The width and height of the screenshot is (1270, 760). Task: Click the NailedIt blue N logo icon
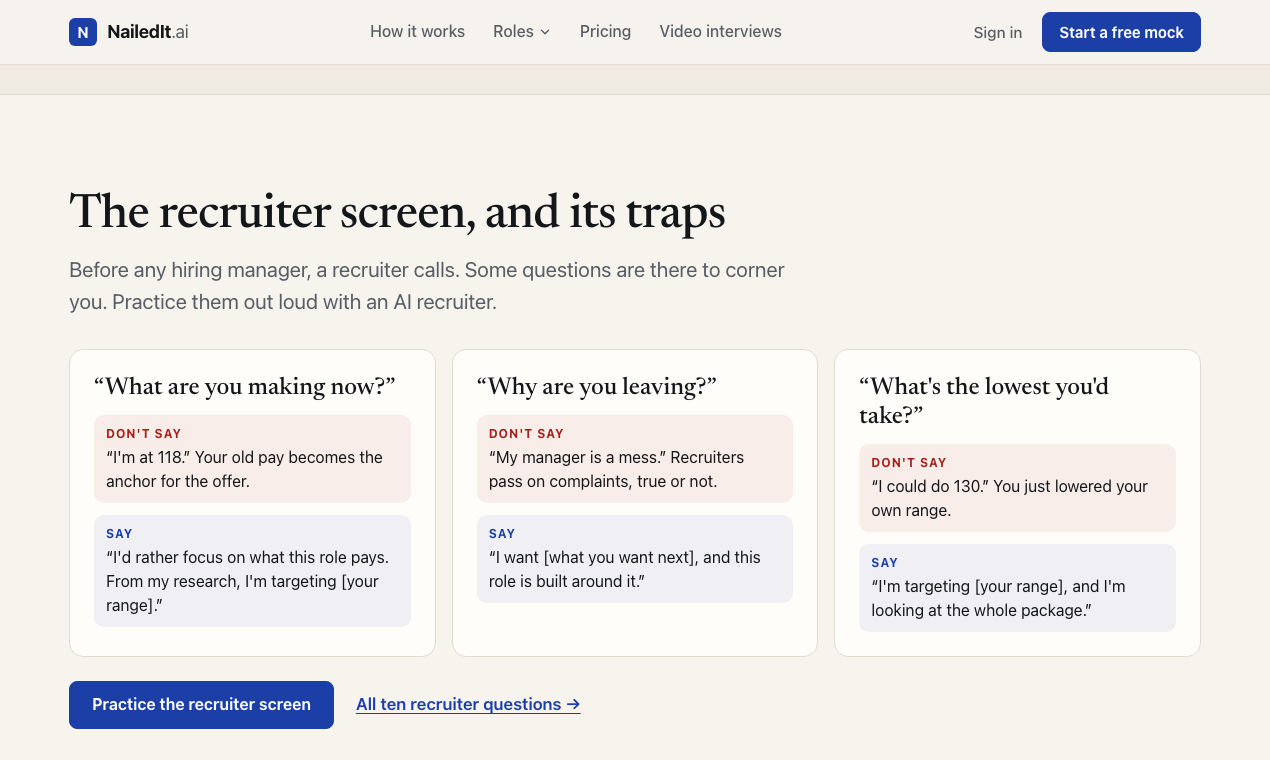point(83,32)
